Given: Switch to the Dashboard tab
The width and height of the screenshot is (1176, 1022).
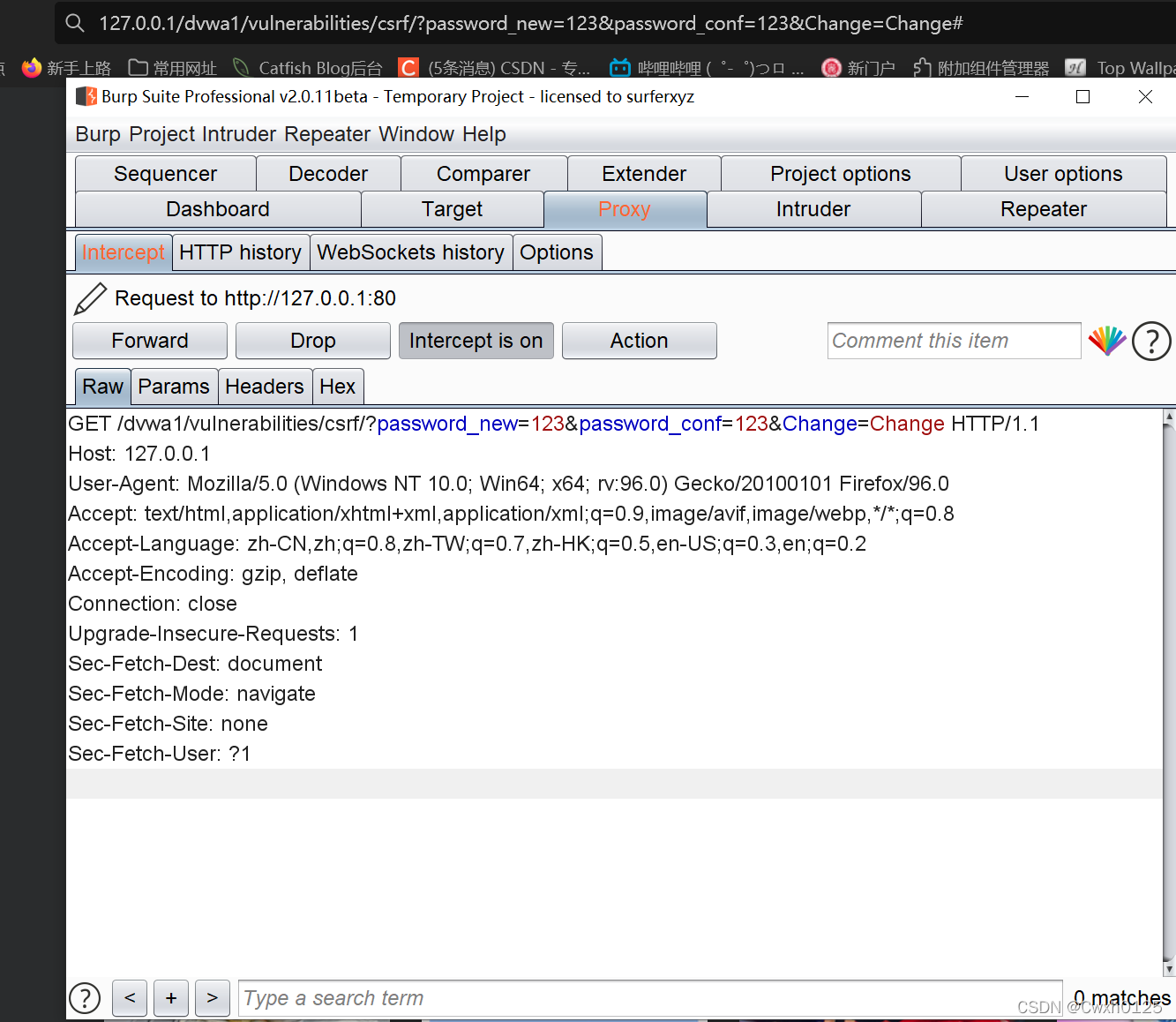Looking at the screenshot, I should (x=218, y=209).
